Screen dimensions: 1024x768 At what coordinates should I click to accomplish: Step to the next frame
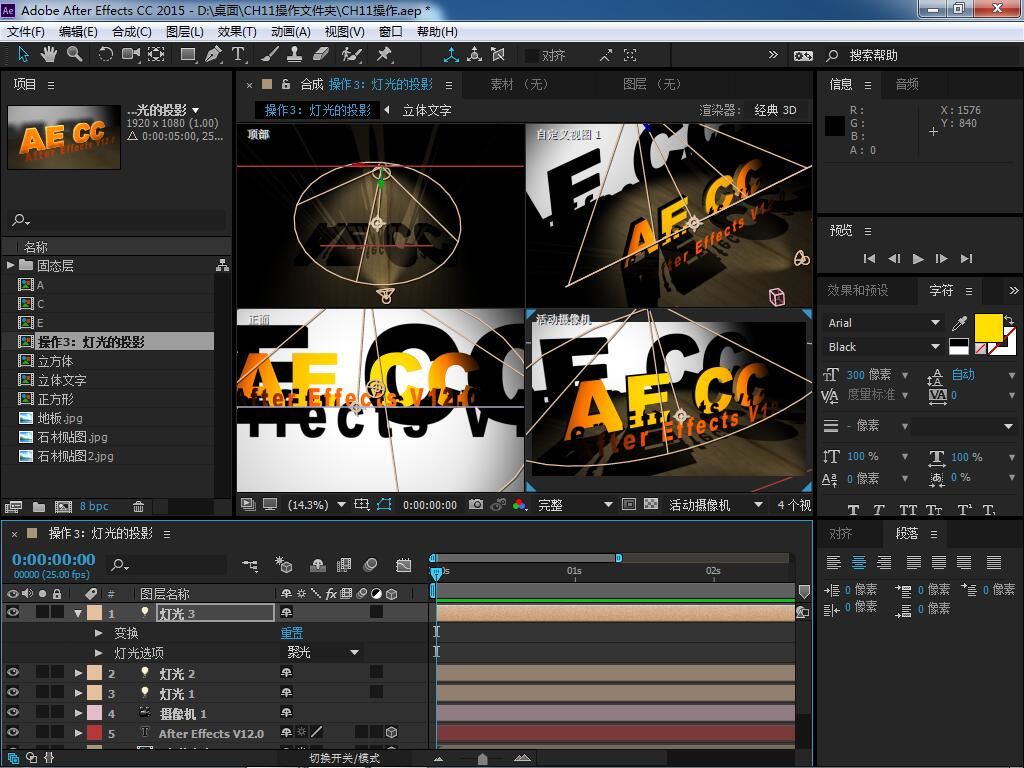(941, 259)
